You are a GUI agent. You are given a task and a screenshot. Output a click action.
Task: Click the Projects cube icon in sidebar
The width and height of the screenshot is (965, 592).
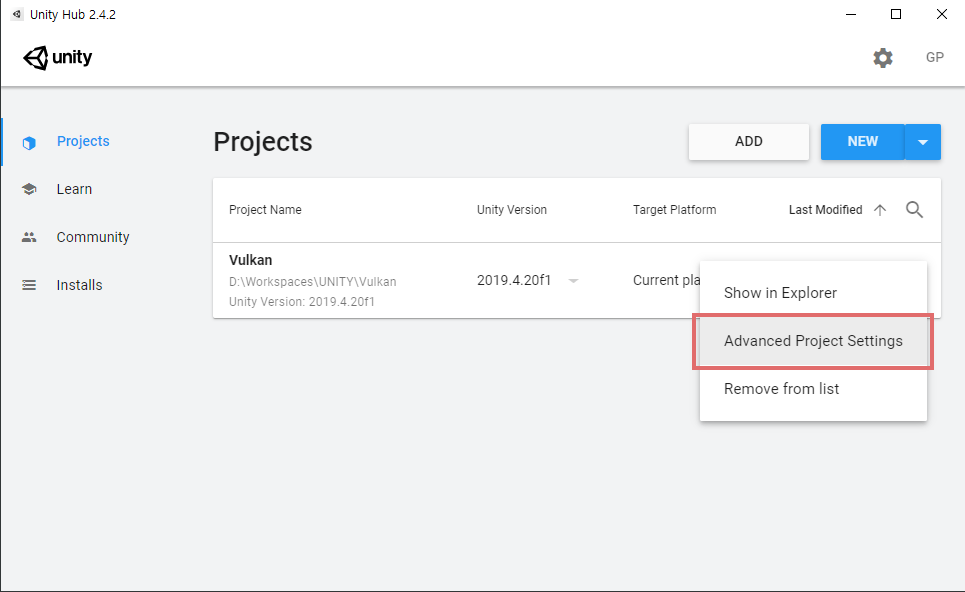click(x=29, y=143)
